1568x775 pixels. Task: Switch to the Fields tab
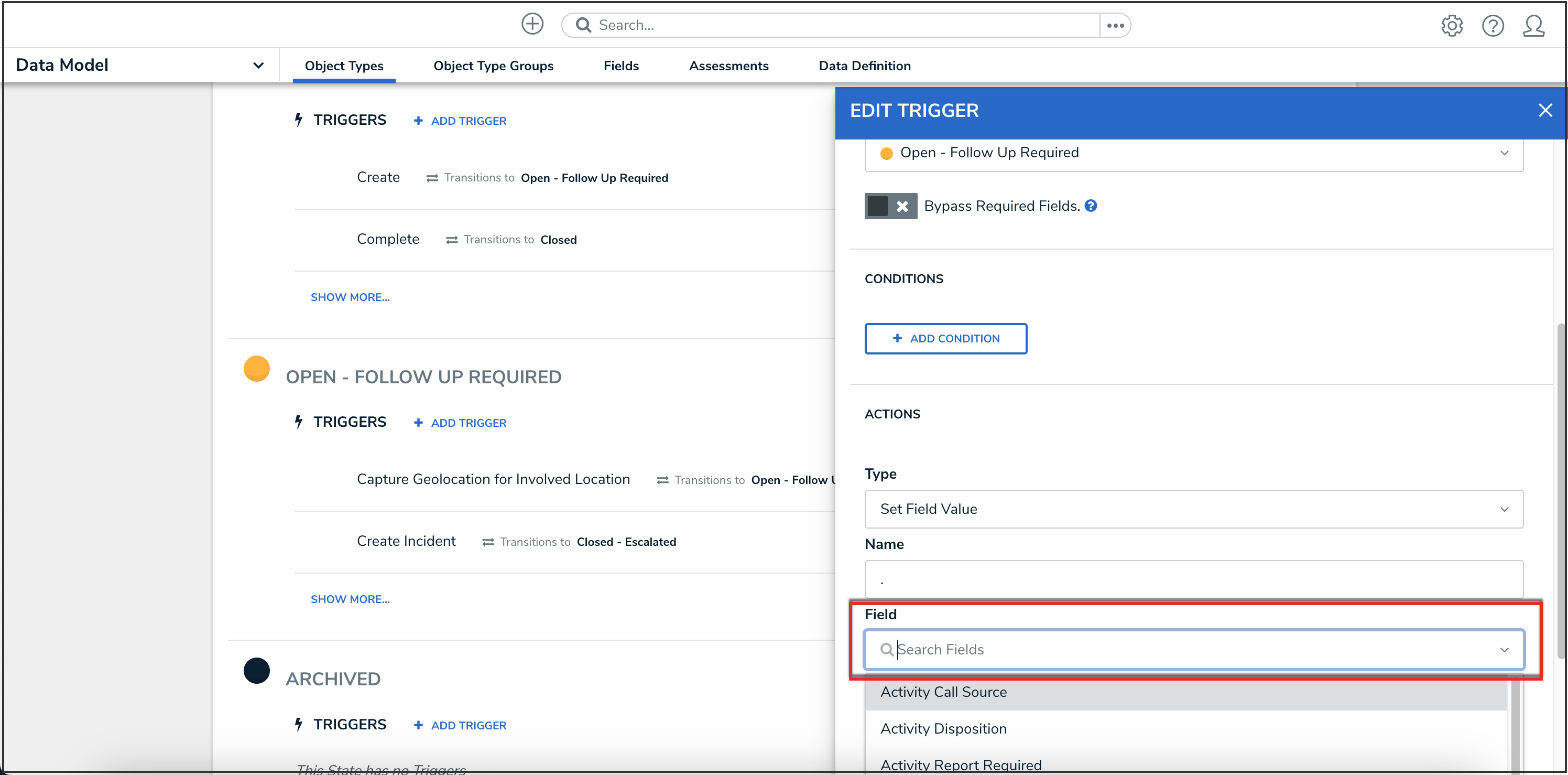point(620,66)
